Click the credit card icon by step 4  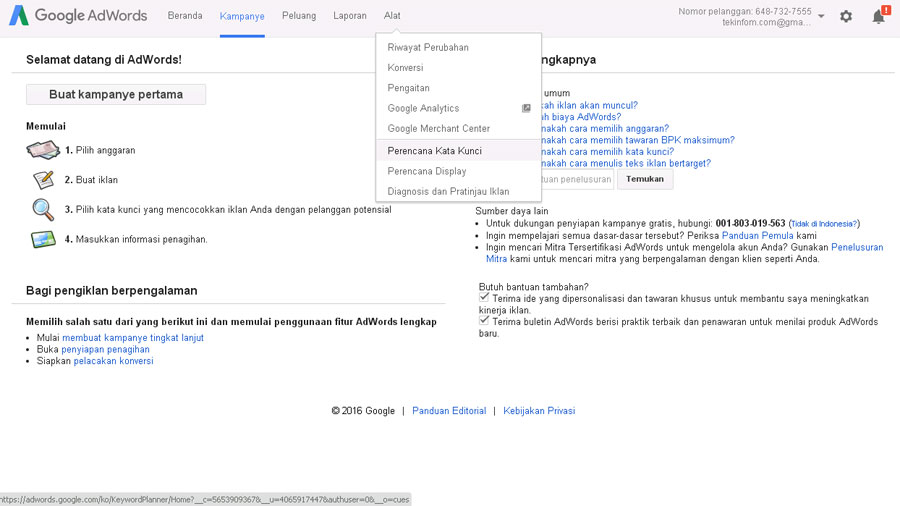[x=43, y=239]
